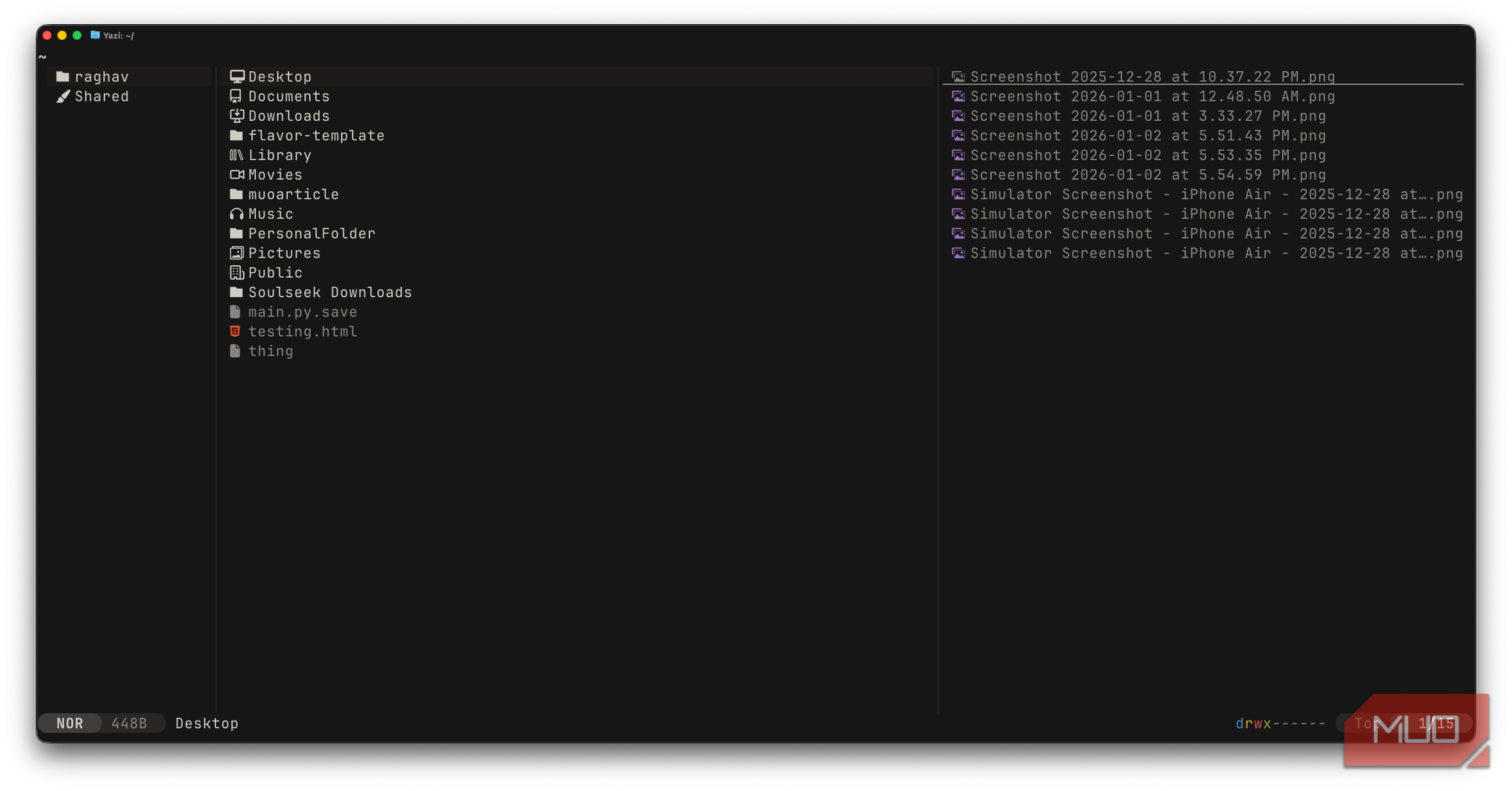This screenshot has width=1512, height=791.
Task: Click the Shared folder brush icon
Action: coord(63,96)
